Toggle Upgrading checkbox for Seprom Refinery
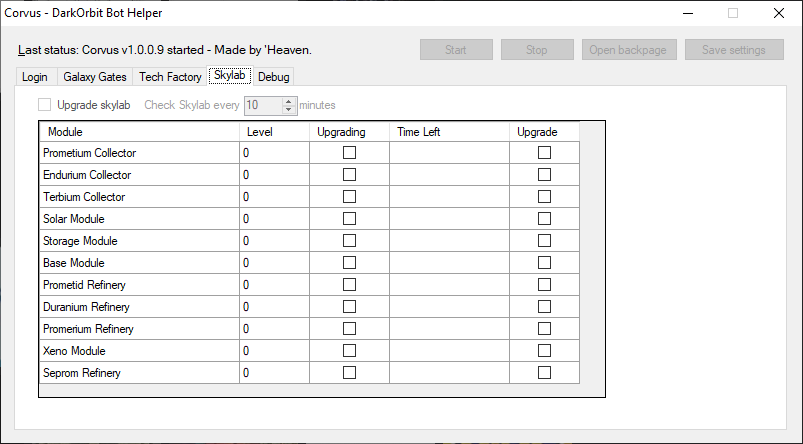The height and width of the screenshot is (444, 803). (349, 373)
